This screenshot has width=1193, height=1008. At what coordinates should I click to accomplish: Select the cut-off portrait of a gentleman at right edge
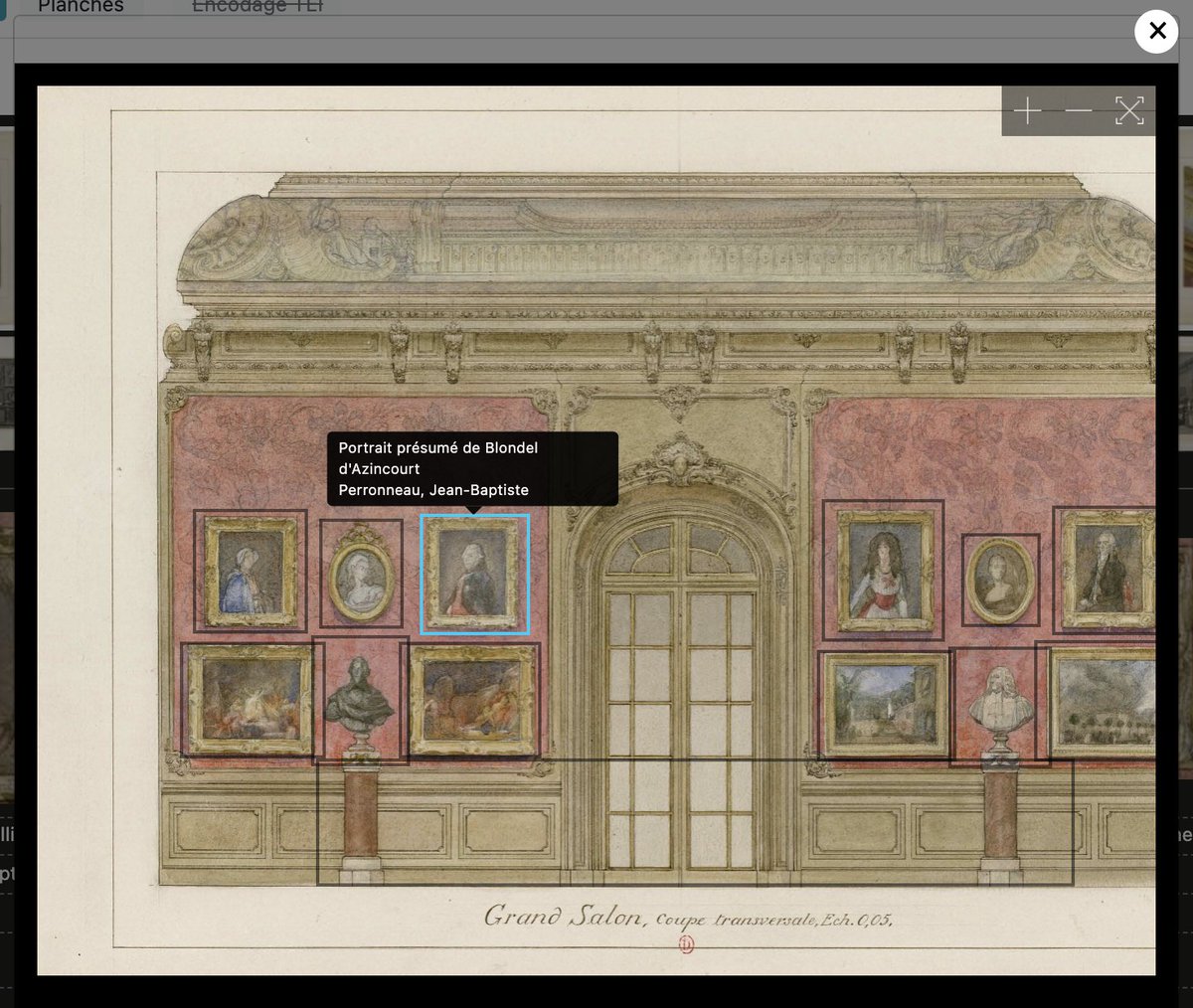[x=1104, y=570]
